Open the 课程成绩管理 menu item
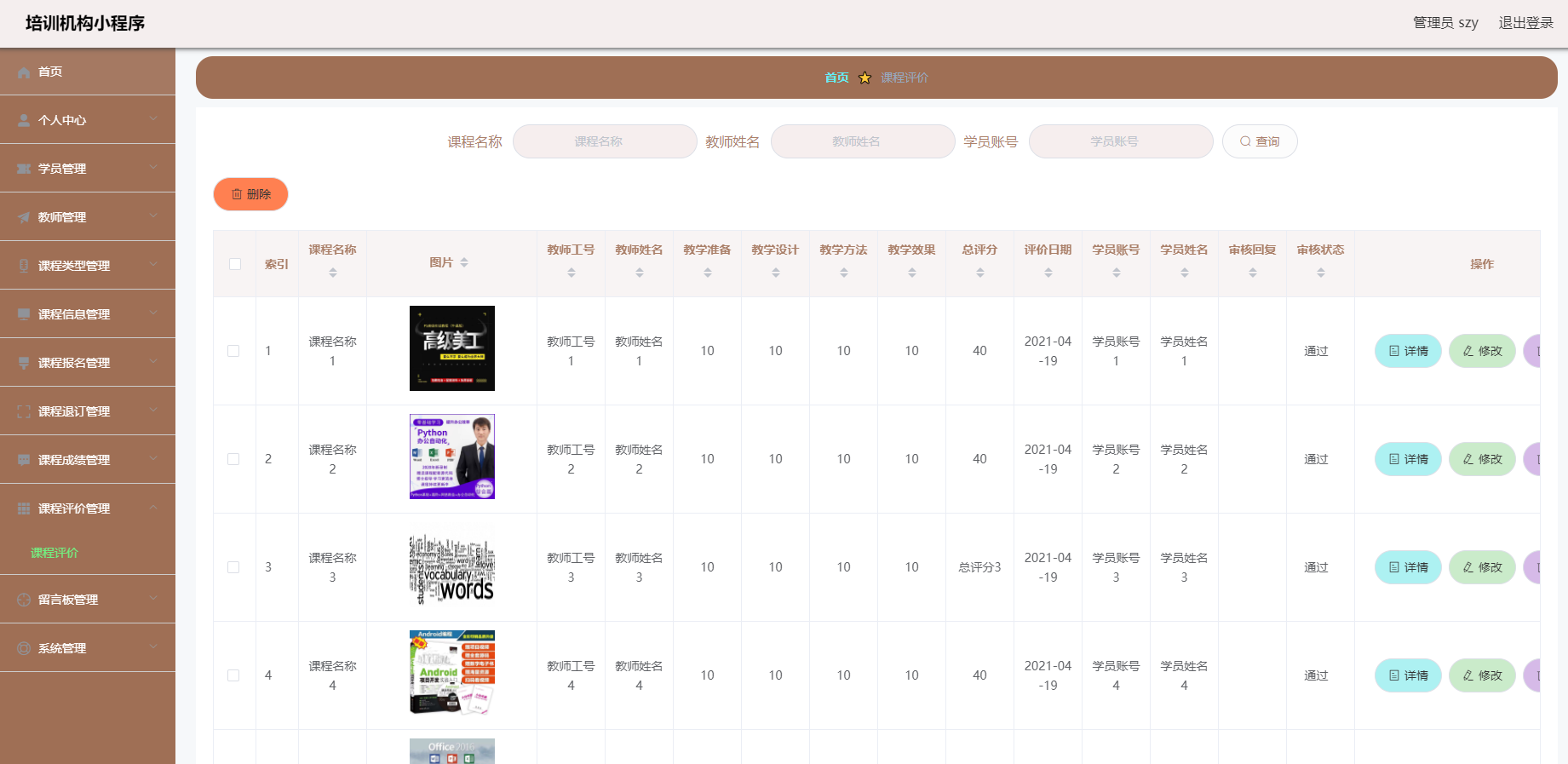1568x764 pixels. coord(74,460)
